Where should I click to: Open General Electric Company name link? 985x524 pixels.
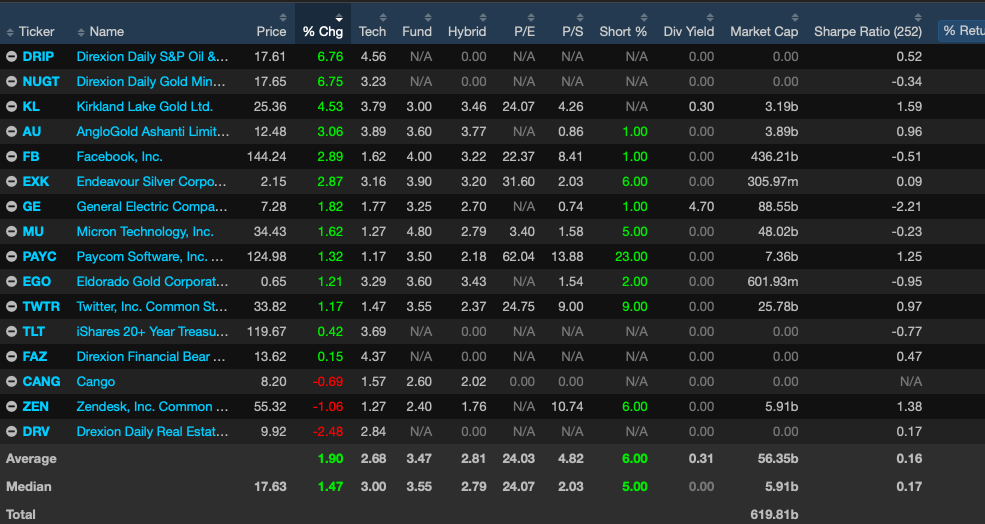152,207
